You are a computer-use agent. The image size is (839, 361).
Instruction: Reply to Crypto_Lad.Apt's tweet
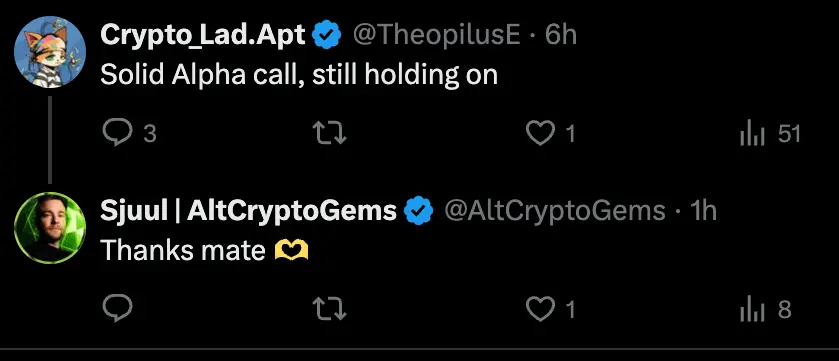coord(117,133)
